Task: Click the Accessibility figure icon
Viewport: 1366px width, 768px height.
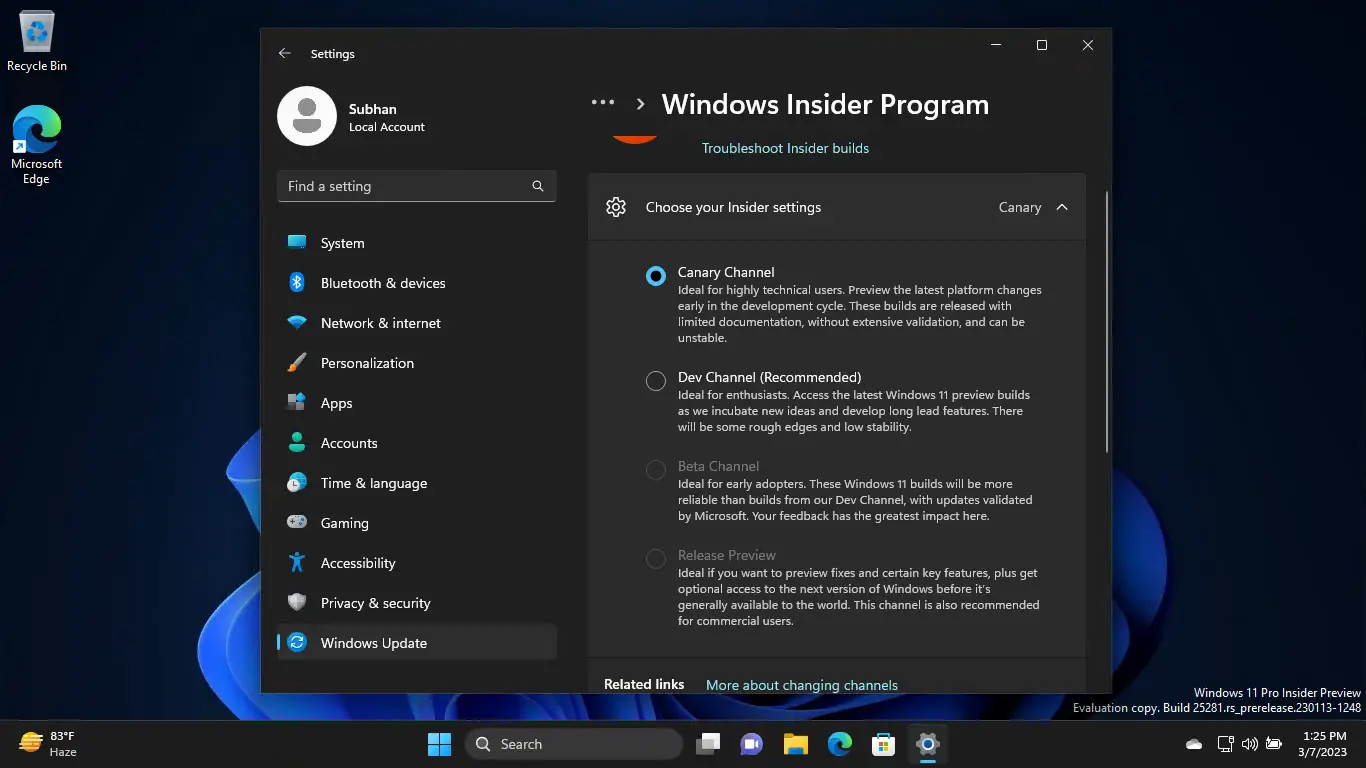Action: 297,562
